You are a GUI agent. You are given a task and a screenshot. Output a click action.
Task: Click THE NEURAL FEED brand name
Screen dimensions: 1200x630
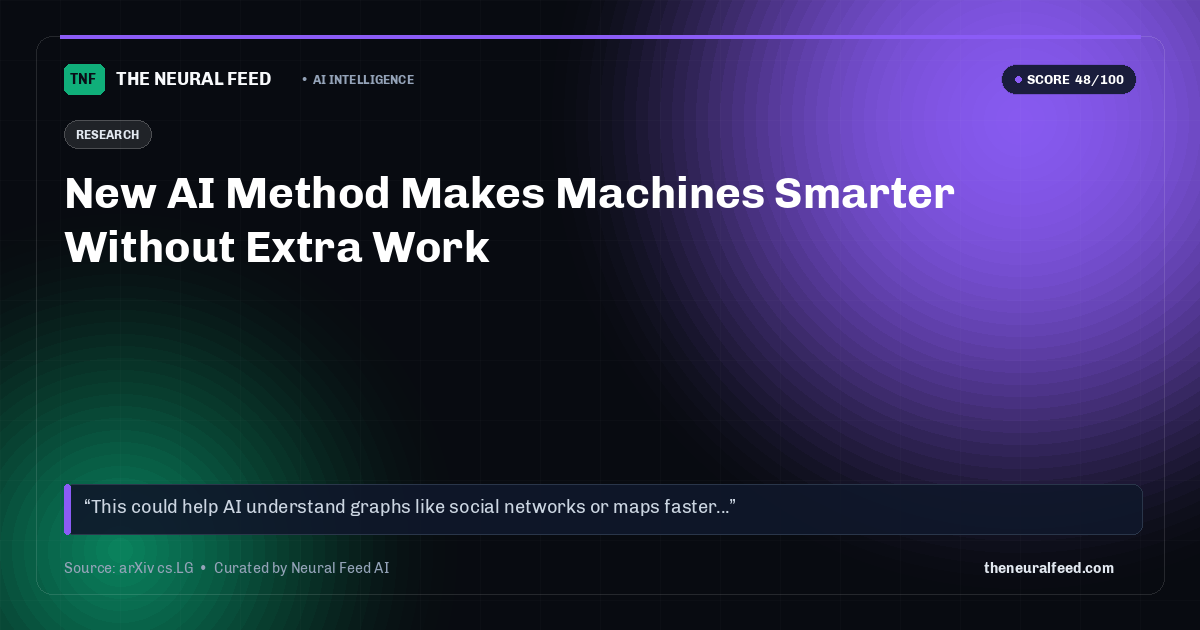click(193, 79)
